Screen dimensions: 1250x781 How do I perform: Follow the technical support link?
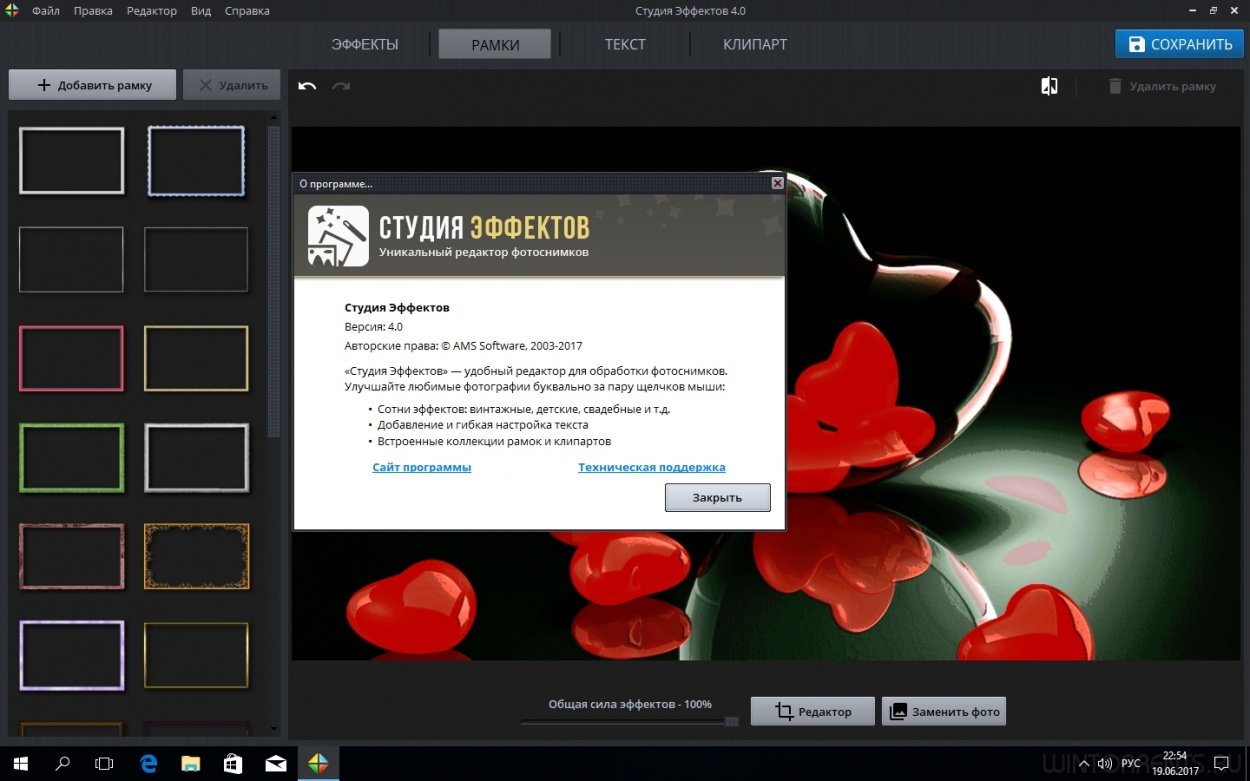(x=651, y=467)
